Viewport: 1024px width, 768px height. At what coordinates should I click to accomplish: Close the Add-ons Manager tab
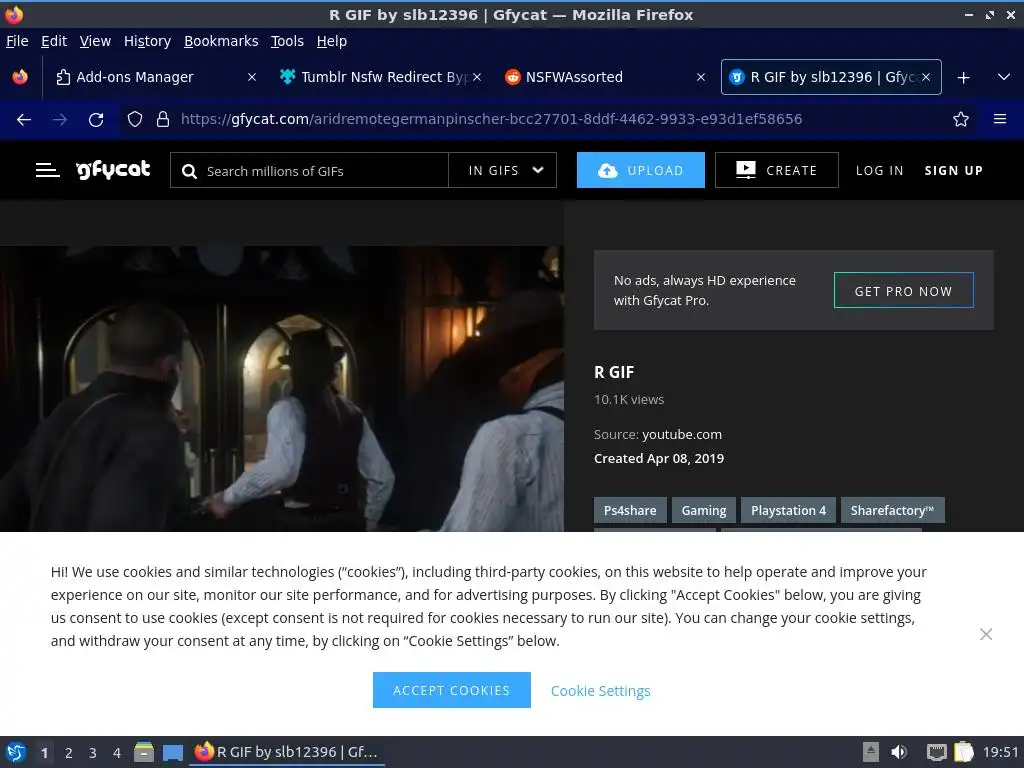(251, 77)
